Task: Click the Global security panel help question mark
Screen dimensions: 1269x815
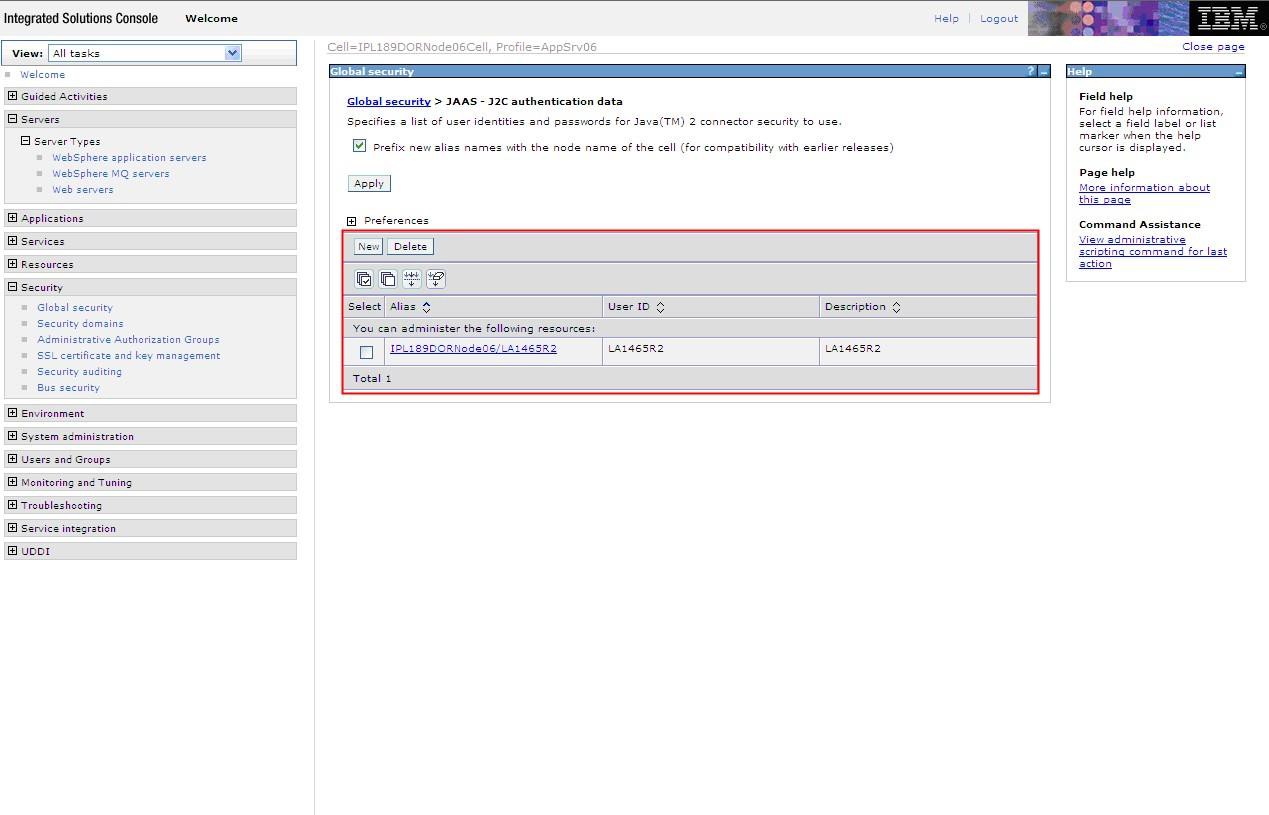Action: coord(1031,71)
